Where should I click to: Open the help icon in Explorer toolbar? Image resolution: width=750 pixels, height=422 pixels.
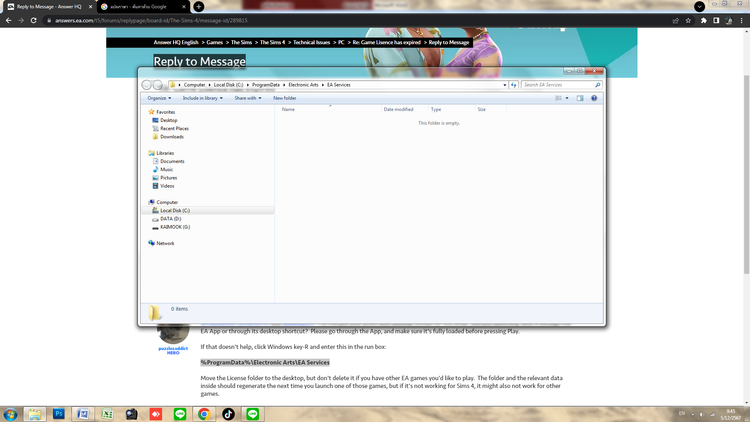(595, 98)
